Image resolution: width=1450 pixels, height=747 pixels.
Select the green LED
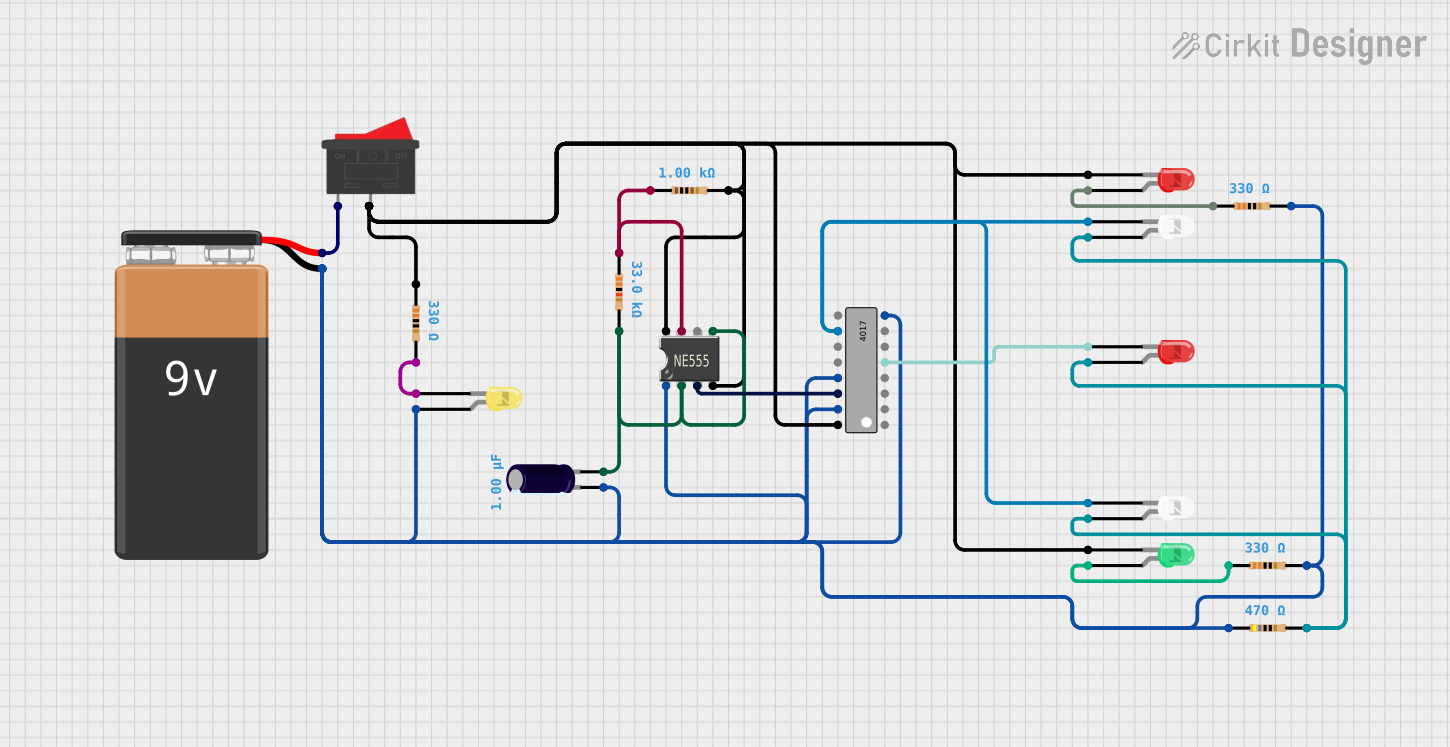[x=1176, y=555]
